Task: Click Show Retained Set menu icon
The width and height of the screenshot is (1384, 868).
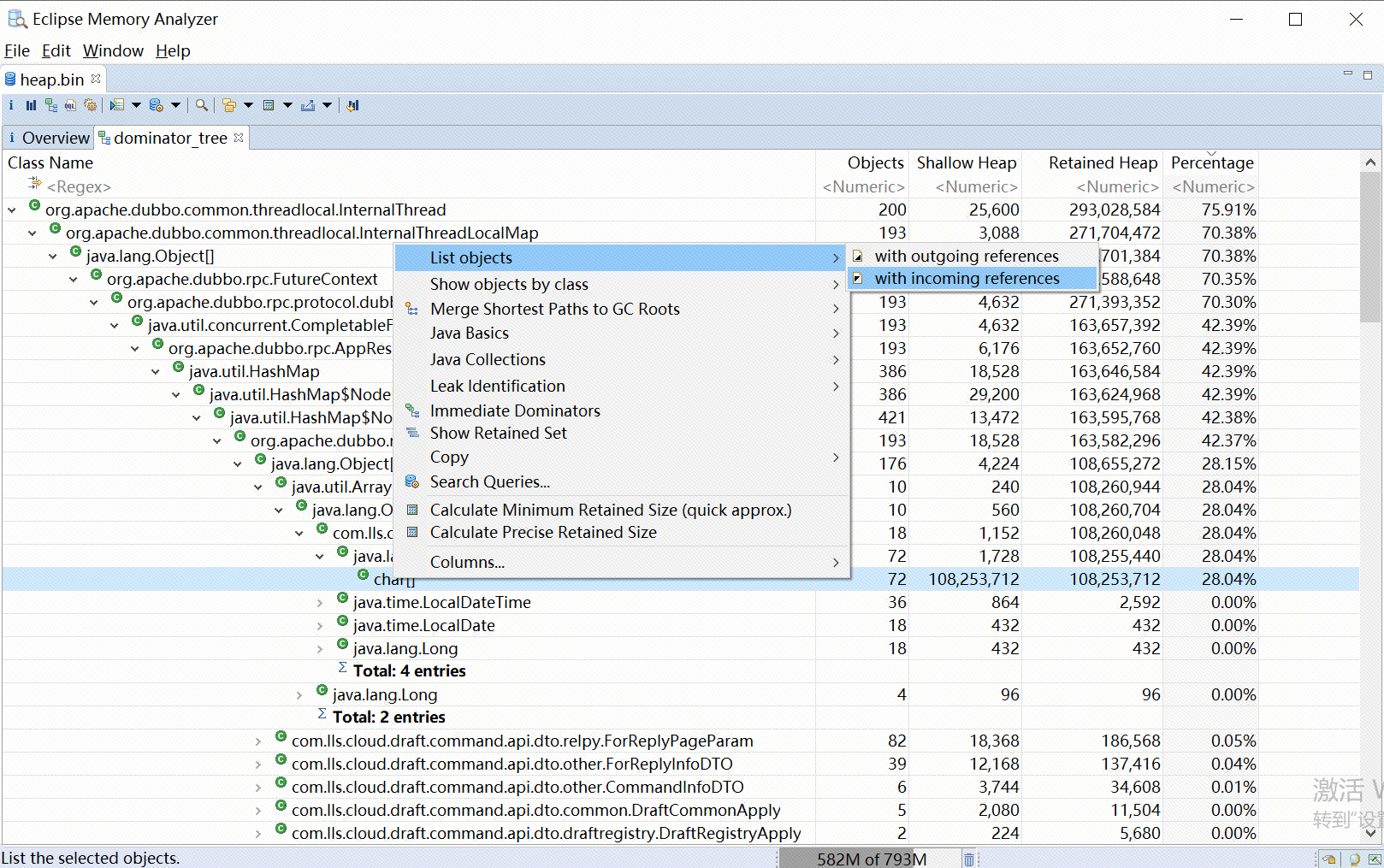Action: click(x=412, y=433)
